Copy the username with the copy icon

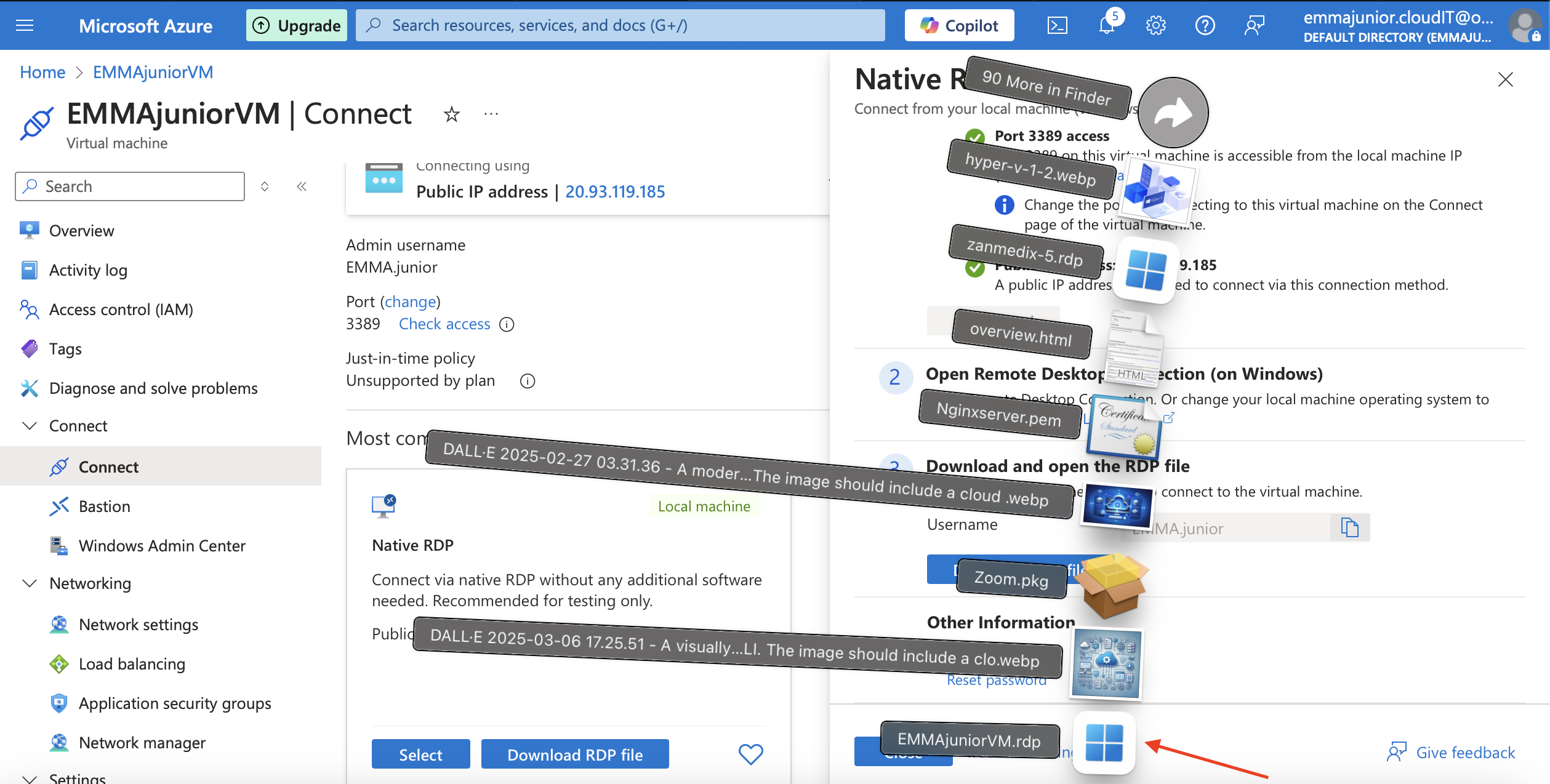[1350, 527]
